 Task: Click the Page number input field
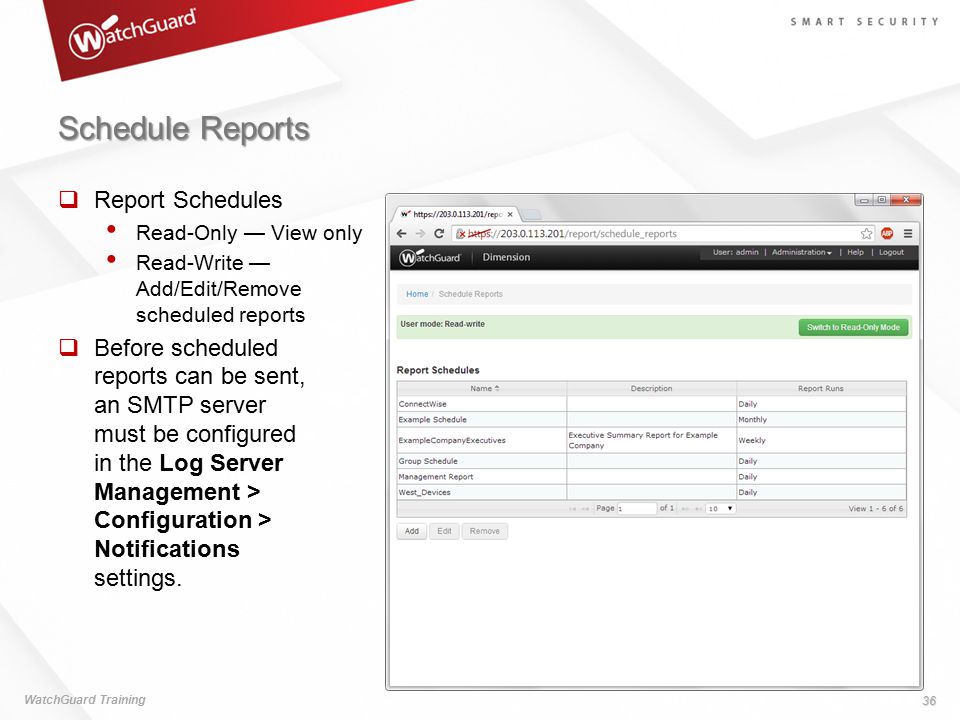click(x=636, y=509)
